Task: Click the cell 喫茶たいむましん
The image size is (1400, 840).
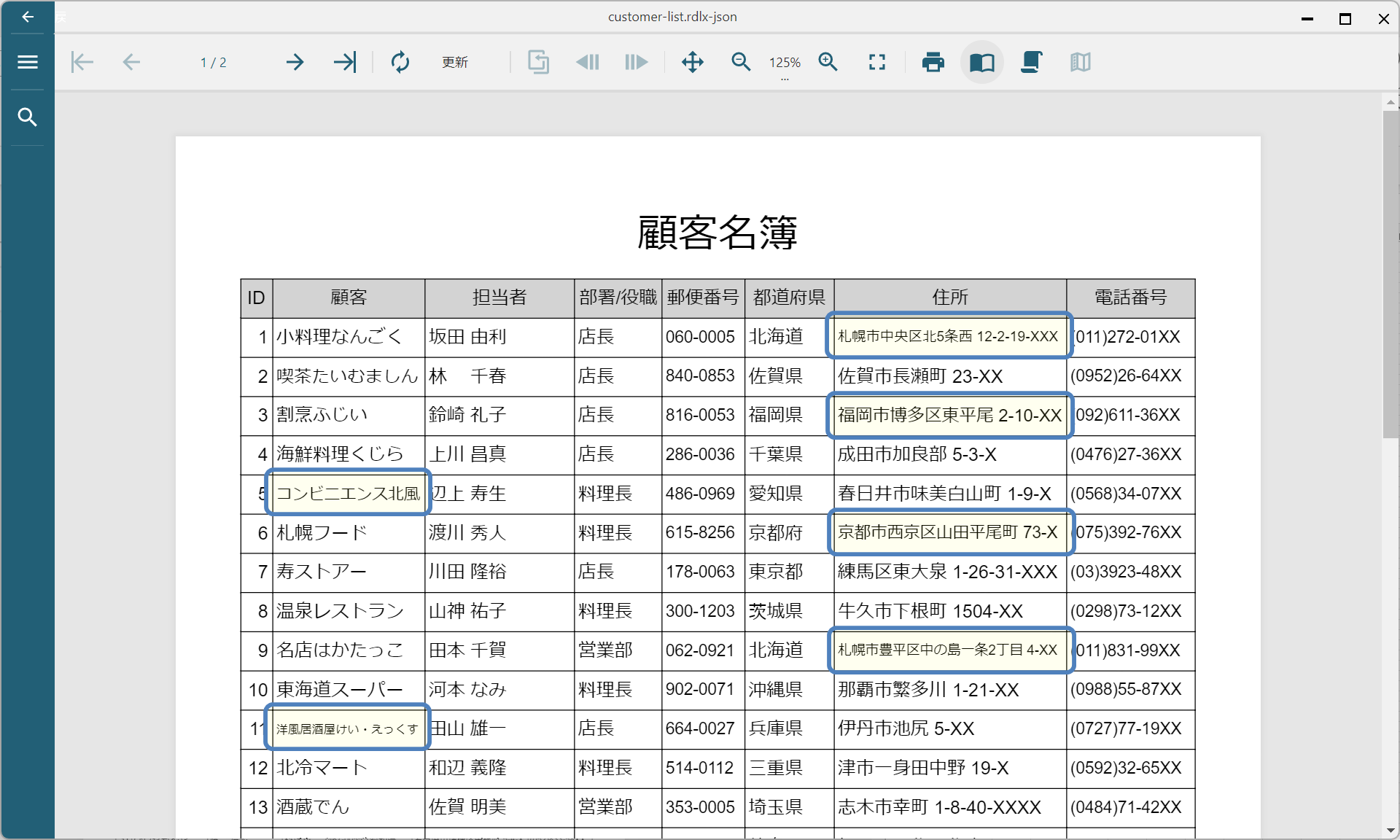Action: [347, 376]
